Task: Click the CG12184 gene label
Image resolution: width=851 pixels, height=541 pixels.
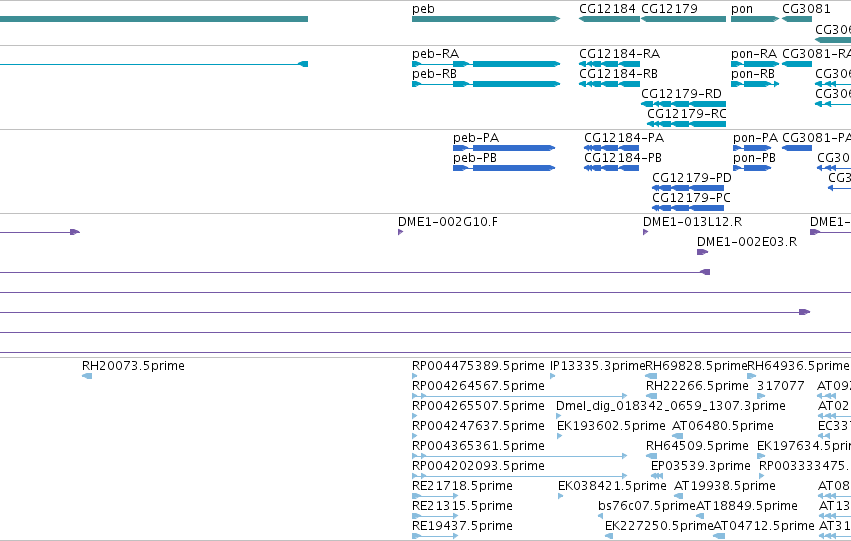Action: pyautogui.click(x=607, y=9)
